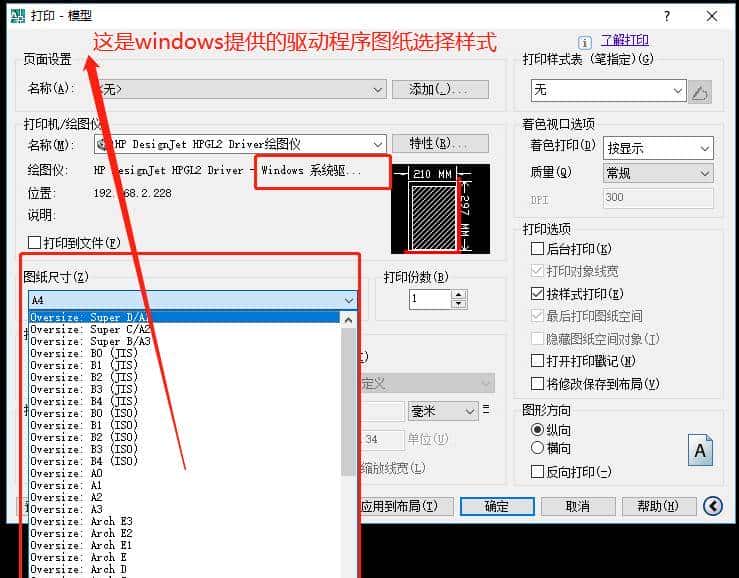Open the page setup 名称(A) dropdown

[240, 89]
